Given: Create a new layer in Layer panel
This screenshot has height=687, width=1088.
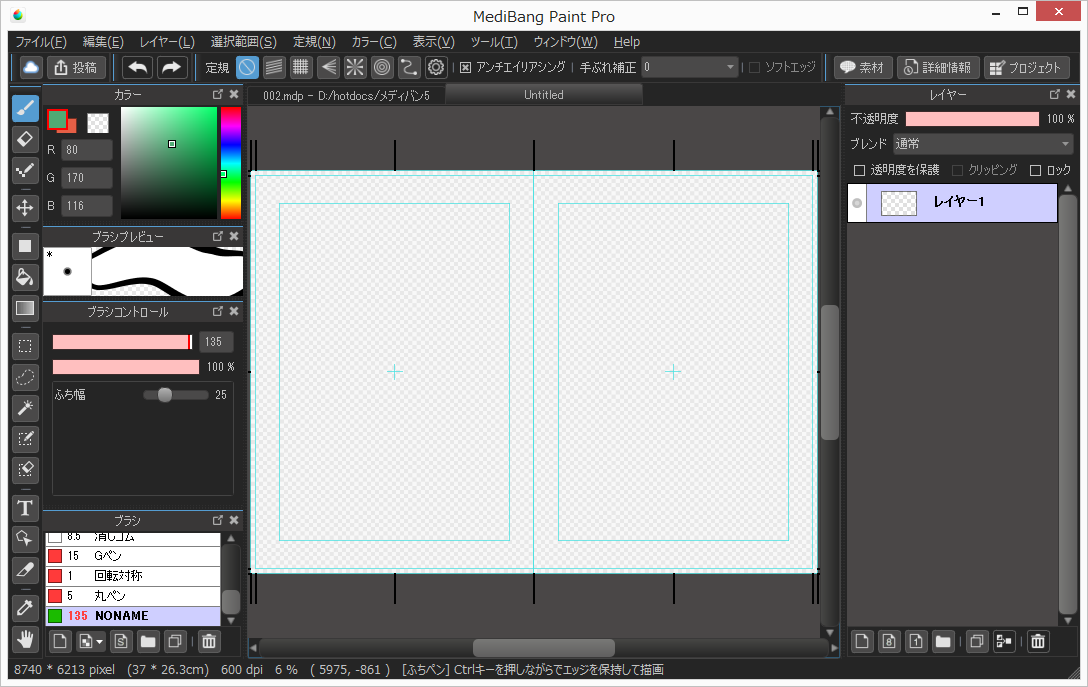Looking at the screenshot, I should coord(862,641).
